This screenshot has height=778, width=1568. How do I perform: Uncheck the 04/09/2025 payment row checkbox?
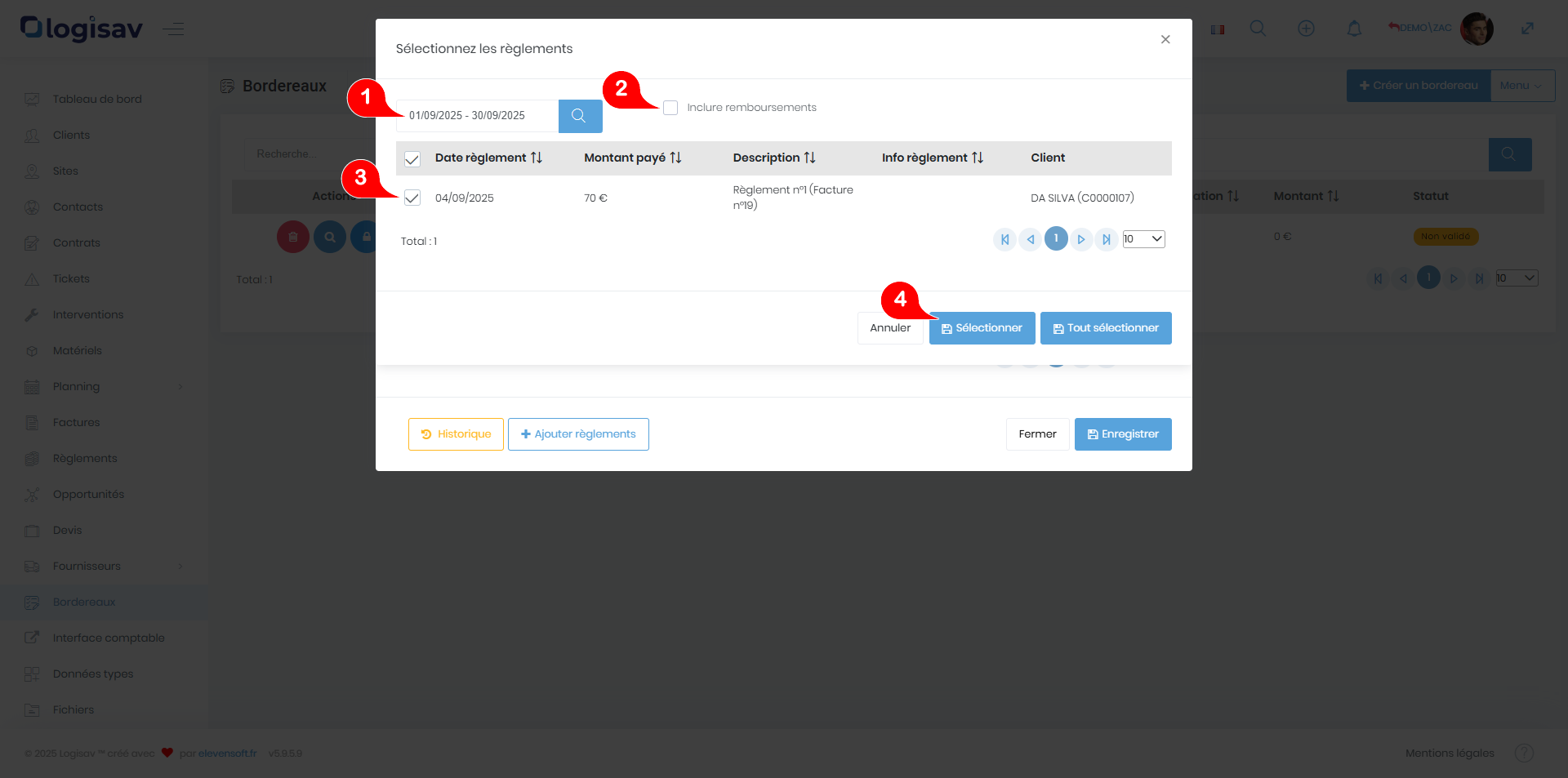click(412, 198)
